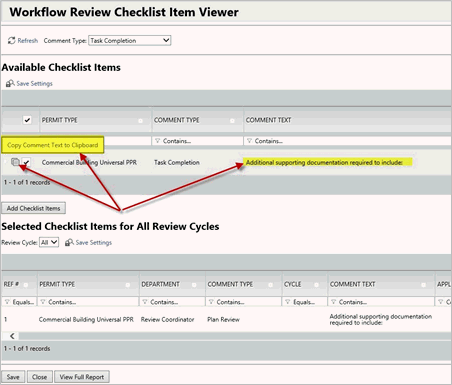This screenshot has width=452, height=385.
Task: Click the Review Coordinator cell
Action: [x=167, y=320]
